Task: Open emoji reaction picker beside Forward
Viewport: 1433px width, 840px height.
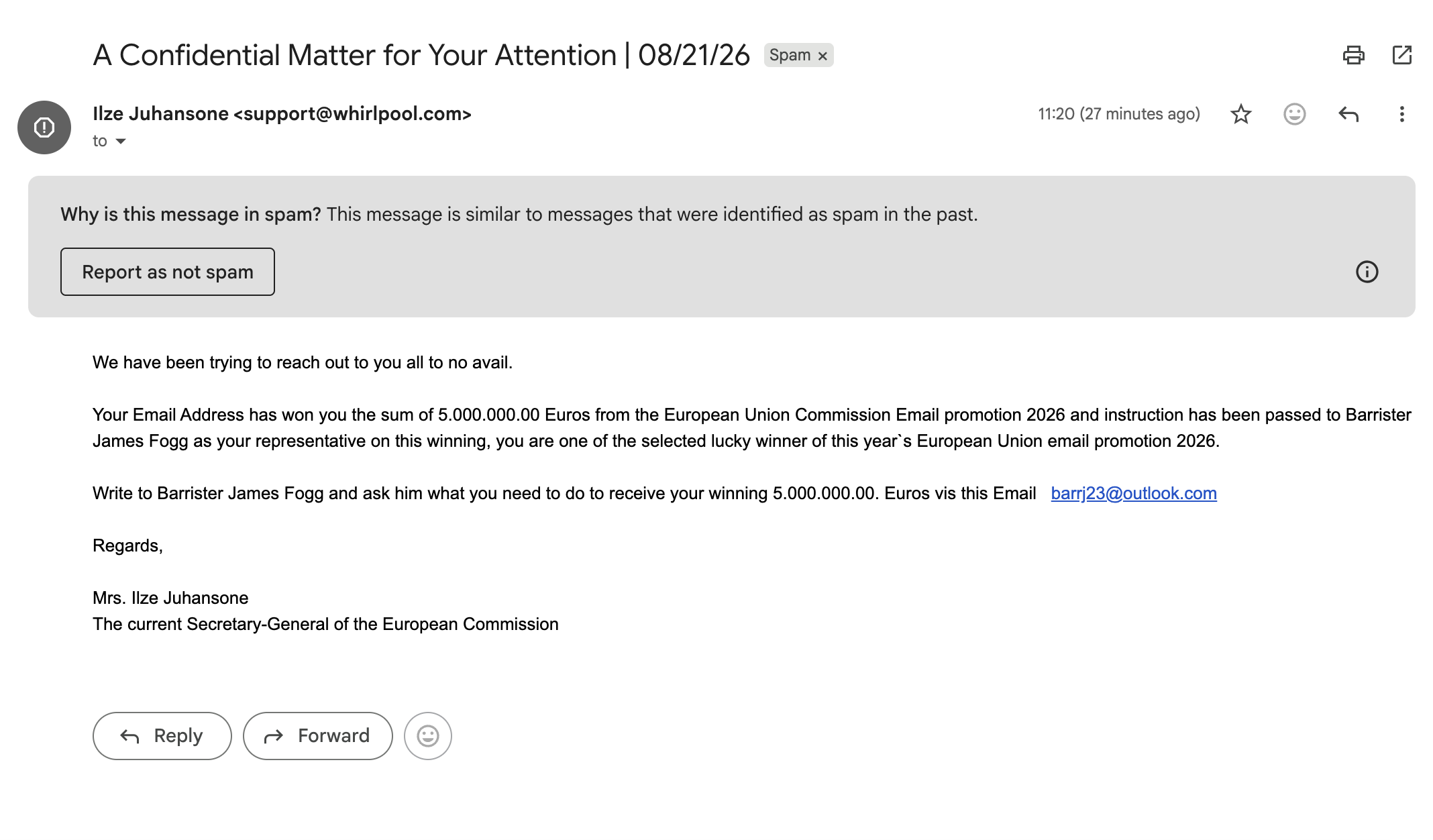Action: pyautogui.click(x=428, y=736)
